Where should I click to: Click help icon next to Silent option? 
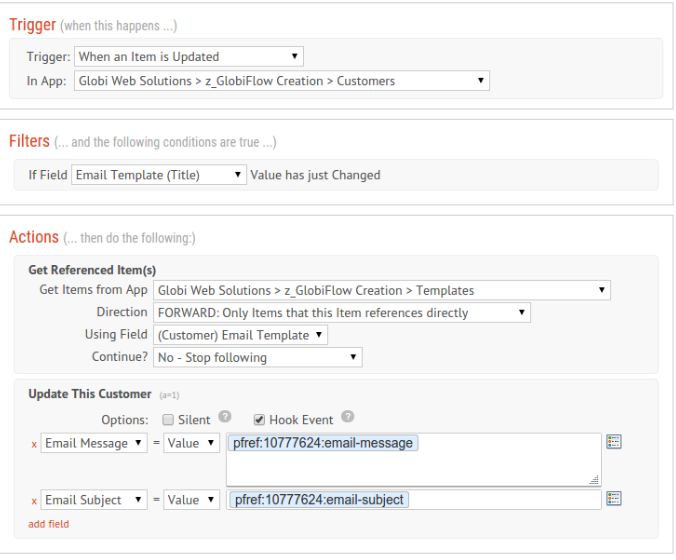pyautogui.click(x=225, y=418)
